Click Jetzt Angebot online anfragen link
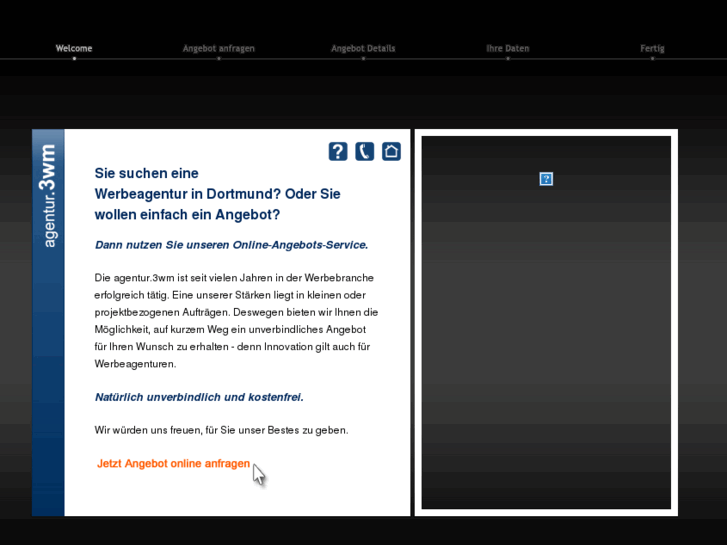 [x=173, y=463]
